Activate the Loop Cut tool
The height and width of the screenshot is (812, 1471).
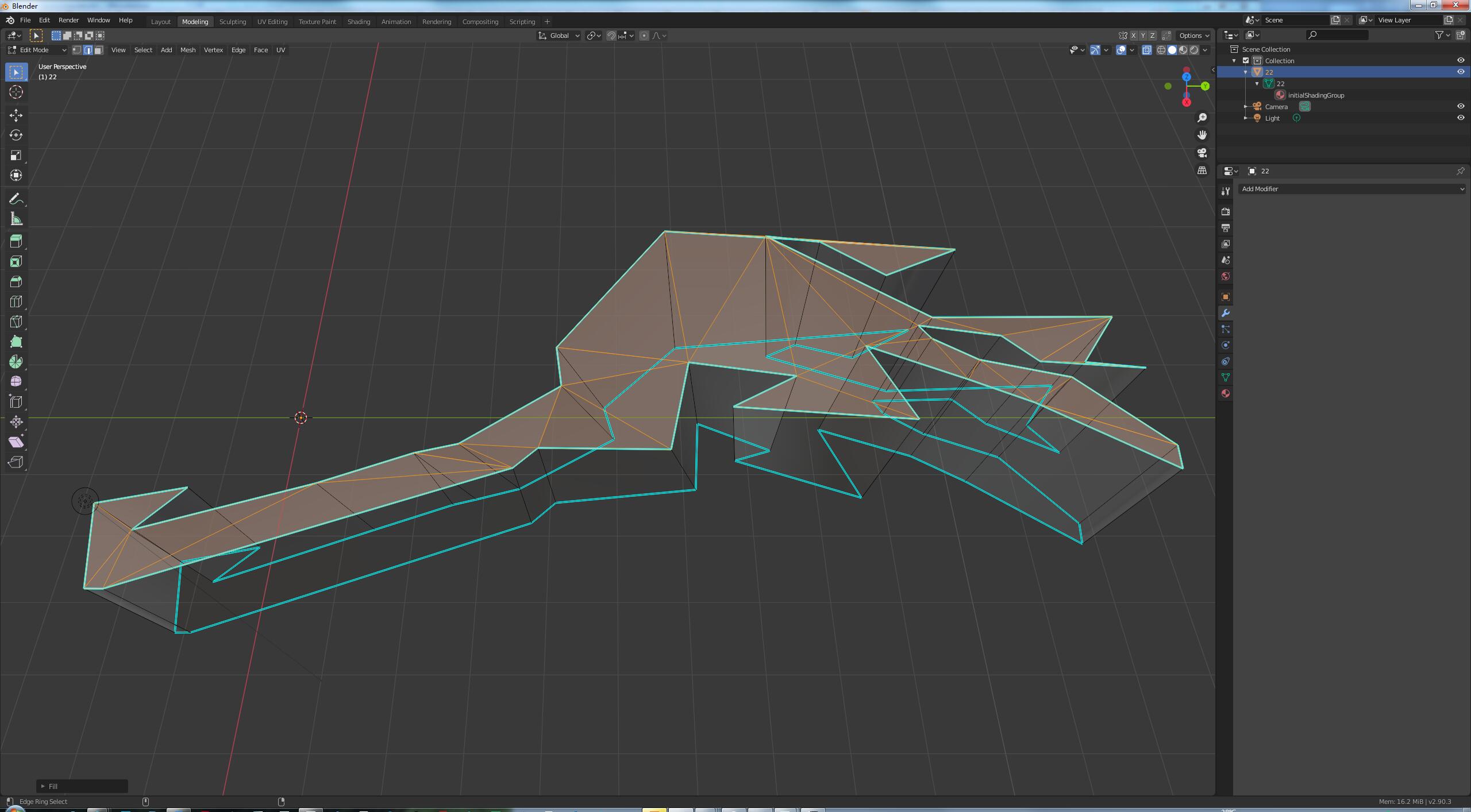pyautogui.click(x=16, y=301)
